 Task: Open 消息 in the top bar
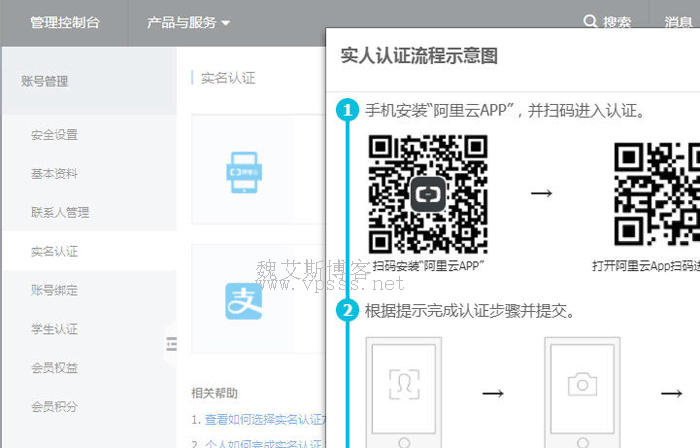coord(678,22)
